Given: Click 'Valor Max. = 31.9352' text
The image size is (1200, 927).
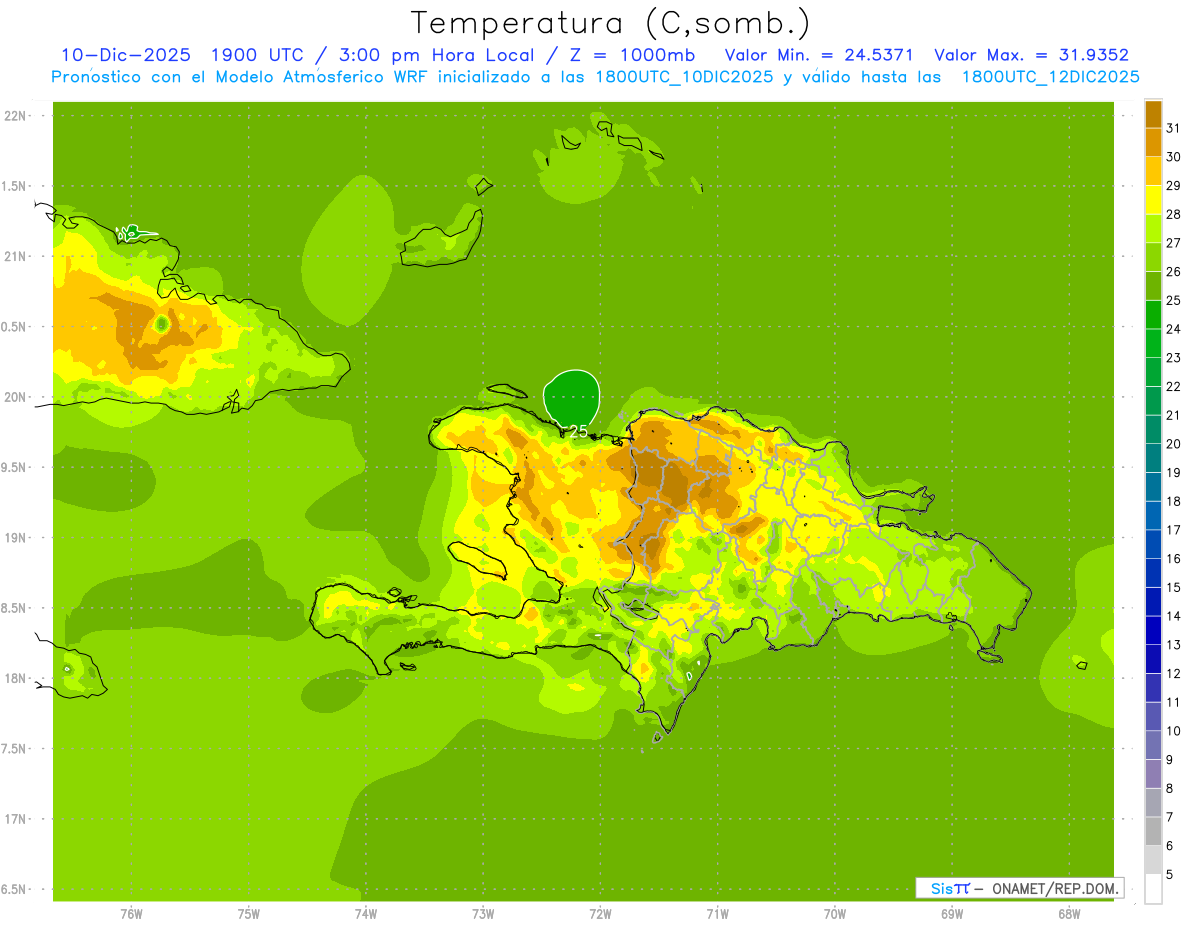Looking at the screenshot, I should pyautogui.click(x=1032, y=55).
